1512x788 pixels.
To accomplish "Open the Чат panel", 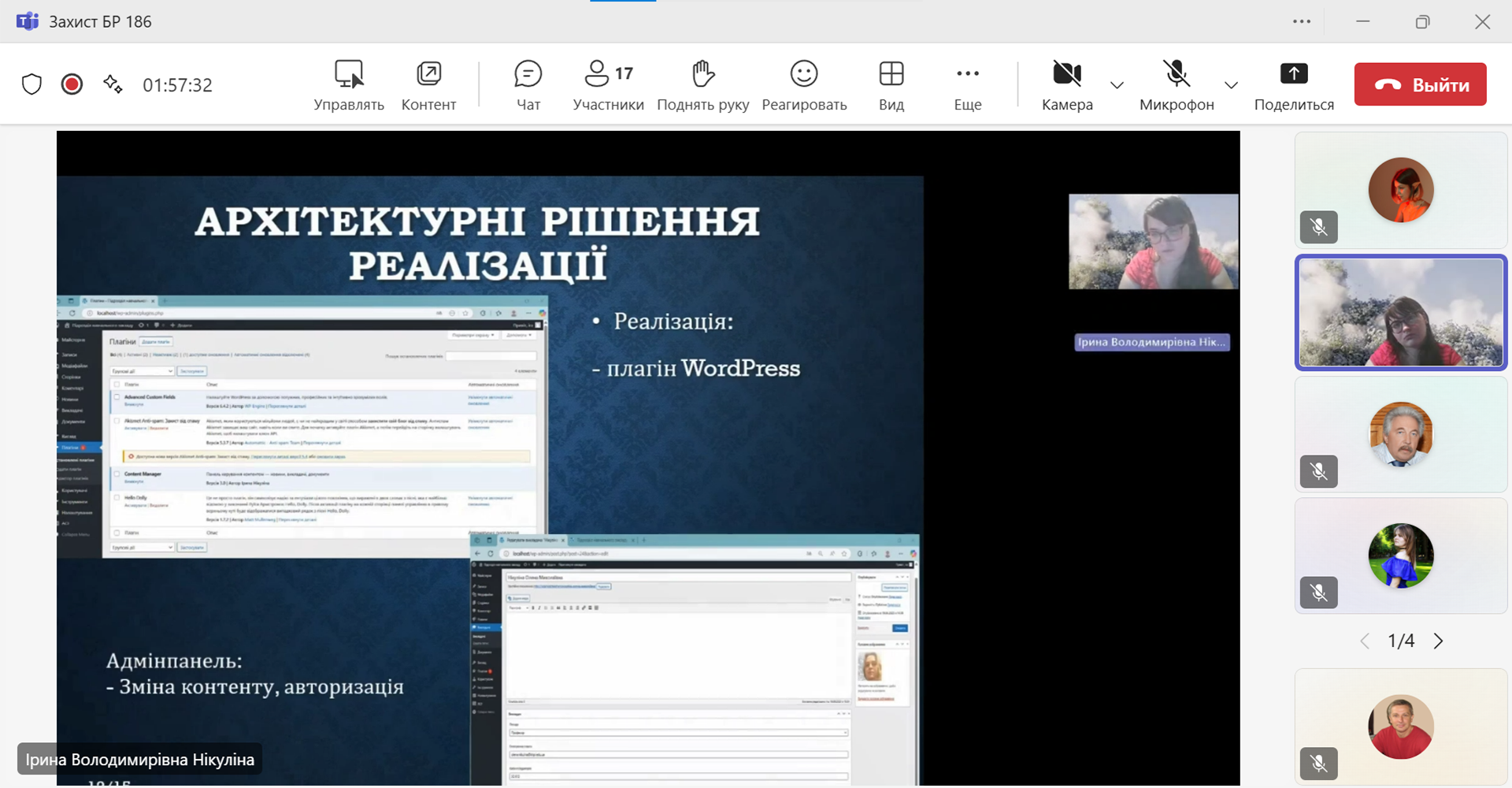I will (528, 85).
